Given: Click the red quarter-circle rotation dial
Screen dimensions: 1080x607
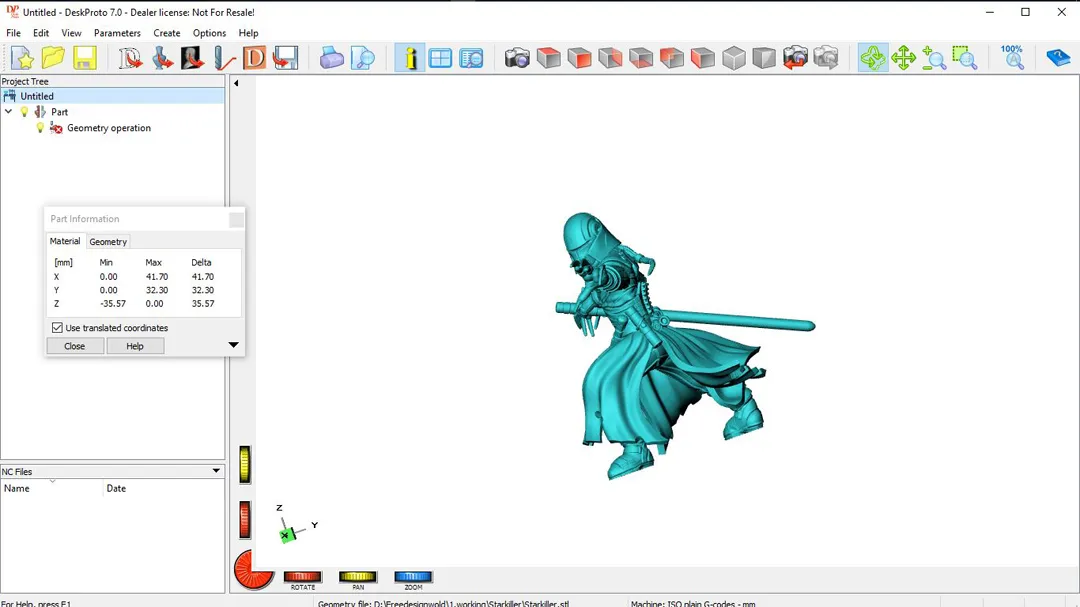Looking at the screenshot, I should coord(252,570).
